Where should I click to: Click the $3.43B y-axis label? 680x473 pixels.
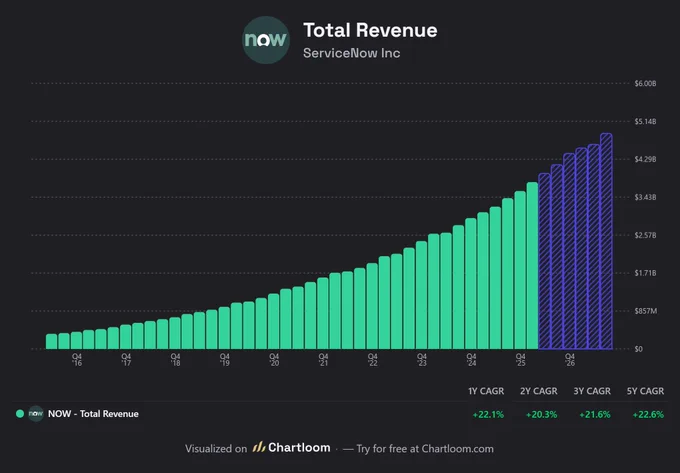click(x=645, y=197)
